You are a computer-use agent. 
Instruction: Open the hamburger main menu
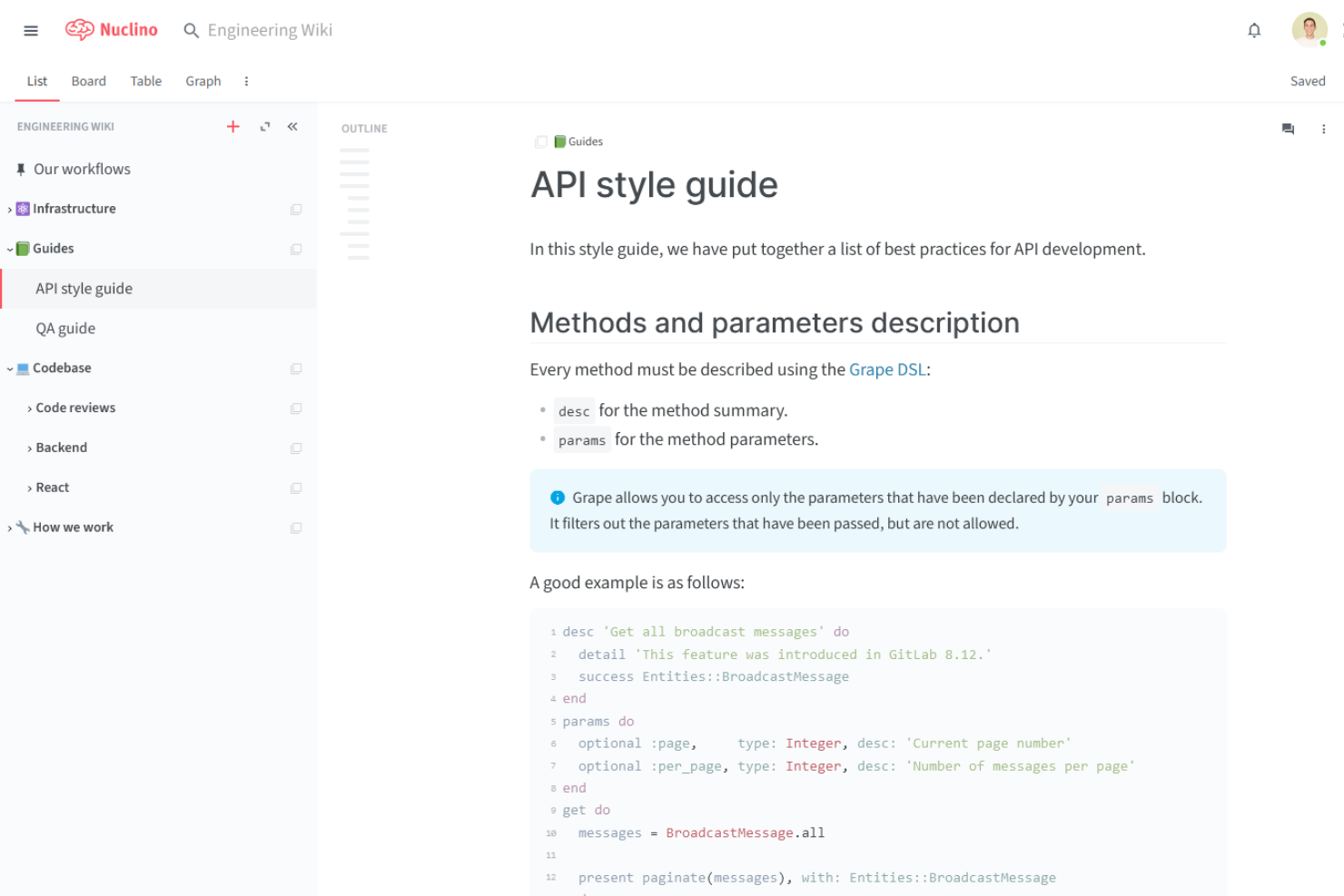(31, 31)
